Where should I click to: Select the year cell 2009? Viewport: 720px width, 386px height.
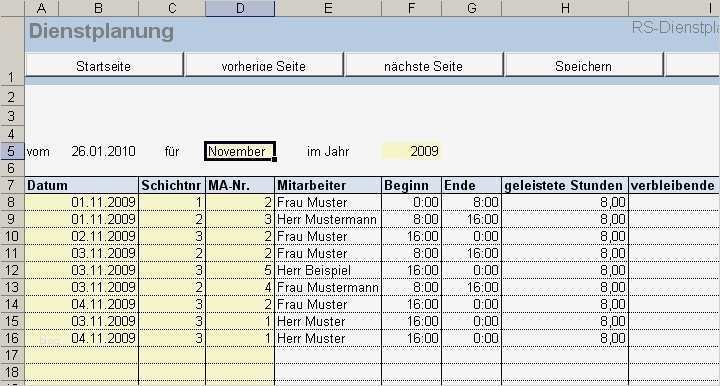point(411,151)
